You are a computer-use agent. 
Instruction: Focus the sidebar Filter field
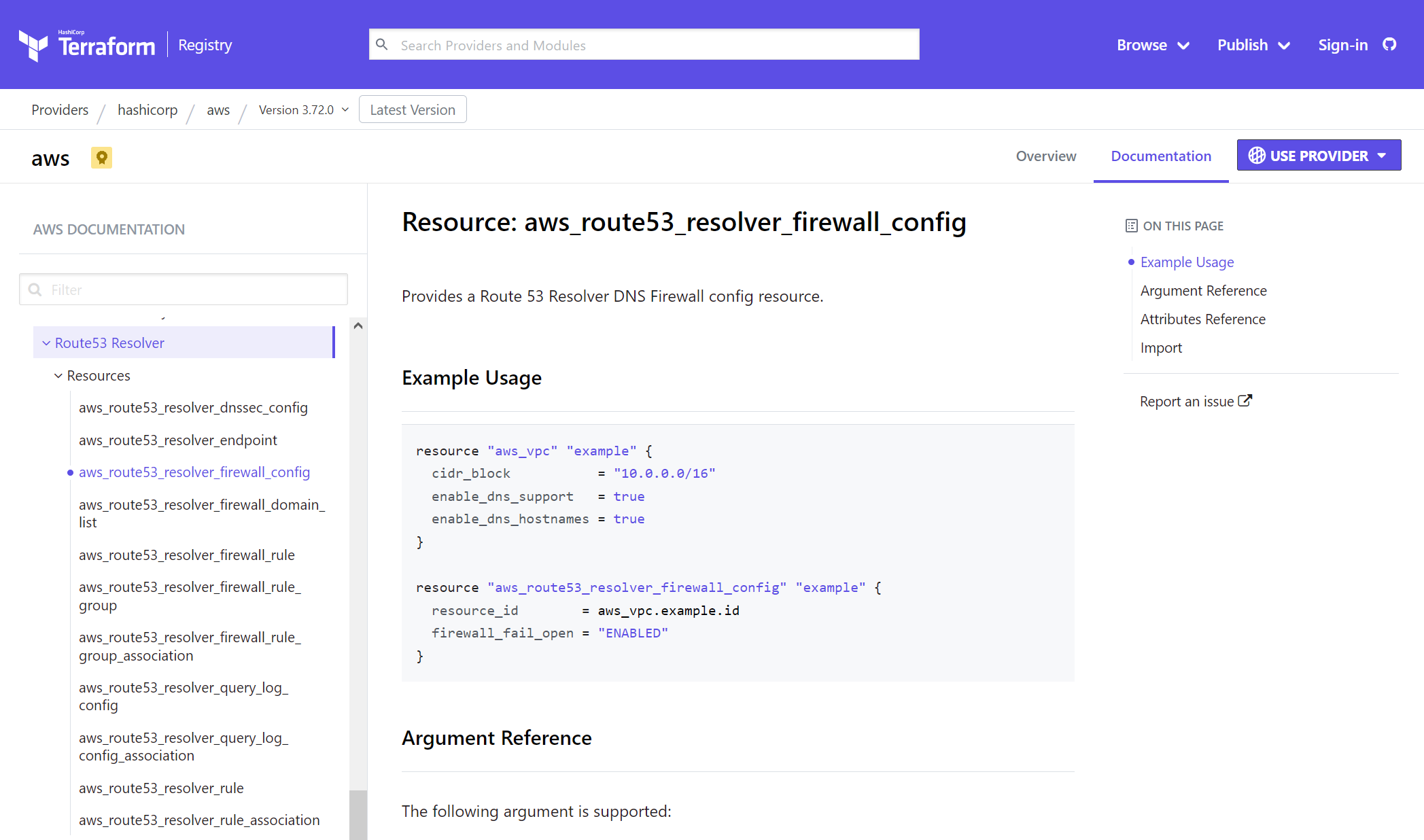[184, 290]
